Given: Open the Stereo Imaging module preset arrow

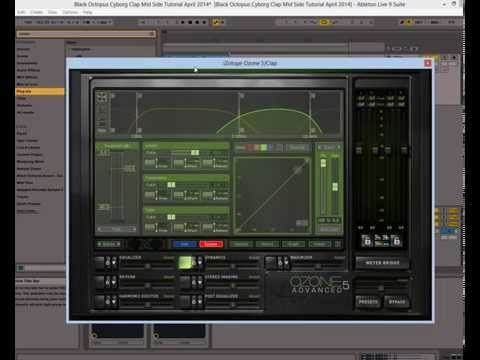Looking at the screenshot, I should [200, 282].
